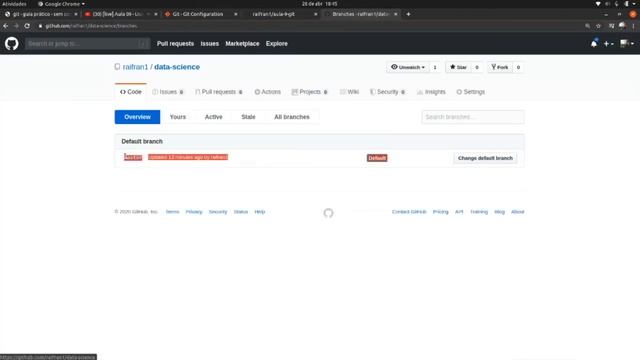
Task: Select the Active branches filter
Action: (213, 117)
